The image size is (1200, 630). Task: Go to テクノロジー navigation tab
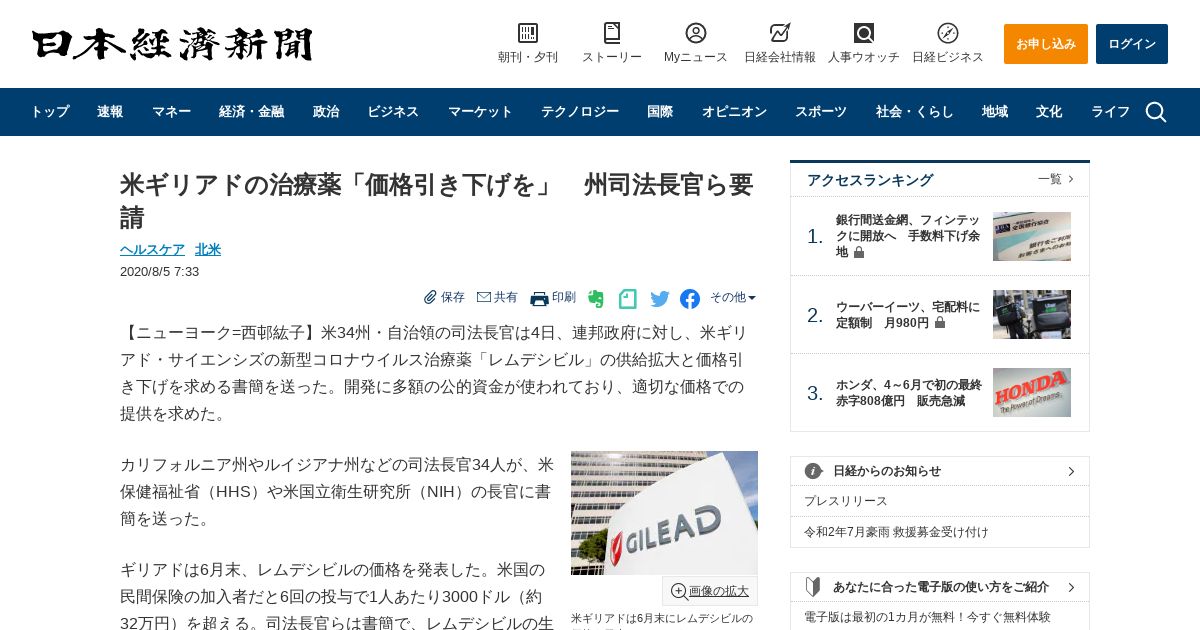point(580,112)
